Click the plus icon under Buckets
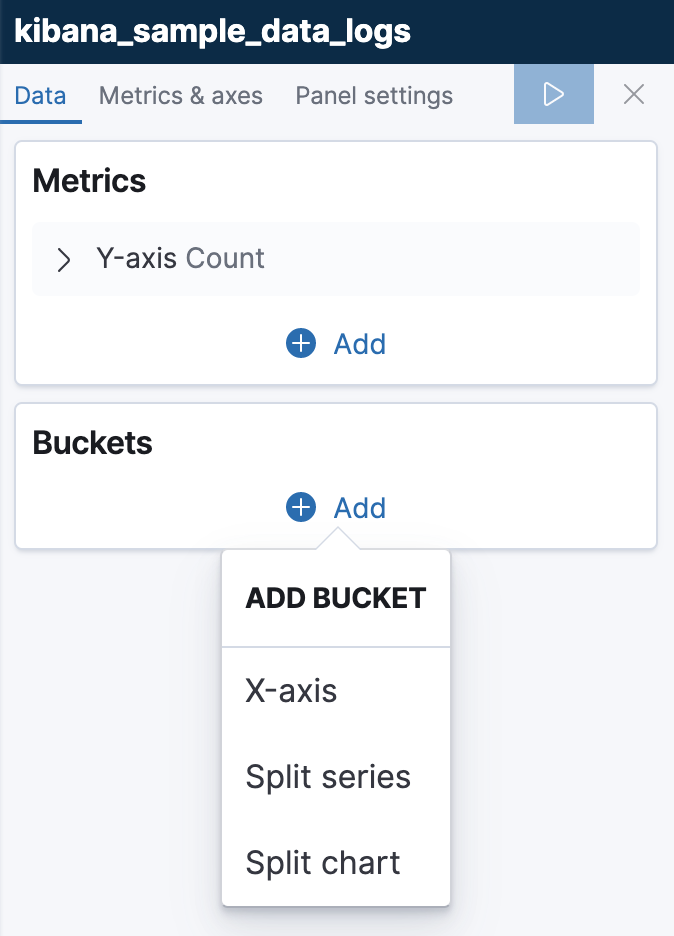 [301, 508]
